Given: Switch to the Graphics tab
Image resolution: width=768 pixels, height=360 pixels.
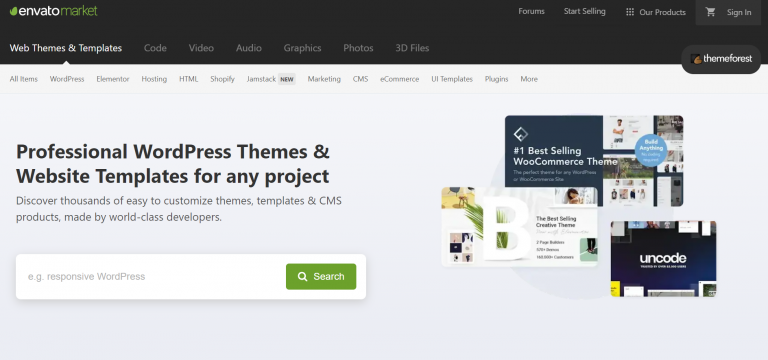Looking at the screenshot, I should (302, 48).
